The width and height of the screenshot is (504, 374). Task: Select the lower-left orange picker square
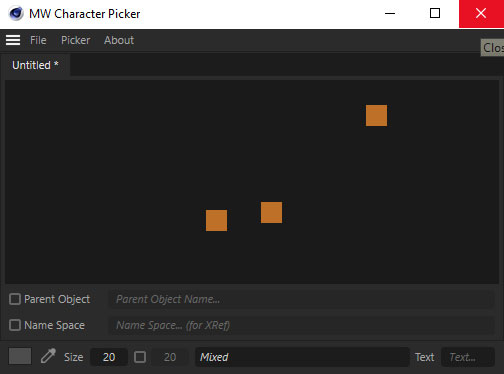click(216, 220)
